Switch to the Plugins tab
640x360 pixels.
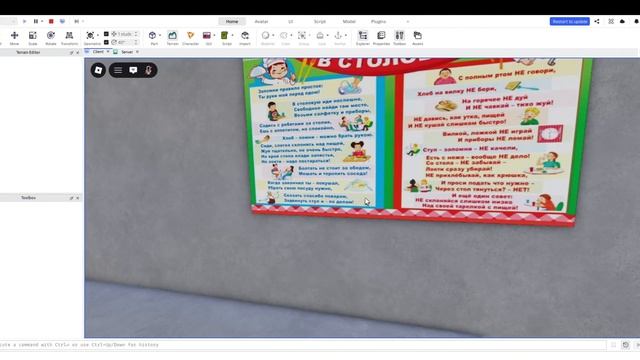378,21
